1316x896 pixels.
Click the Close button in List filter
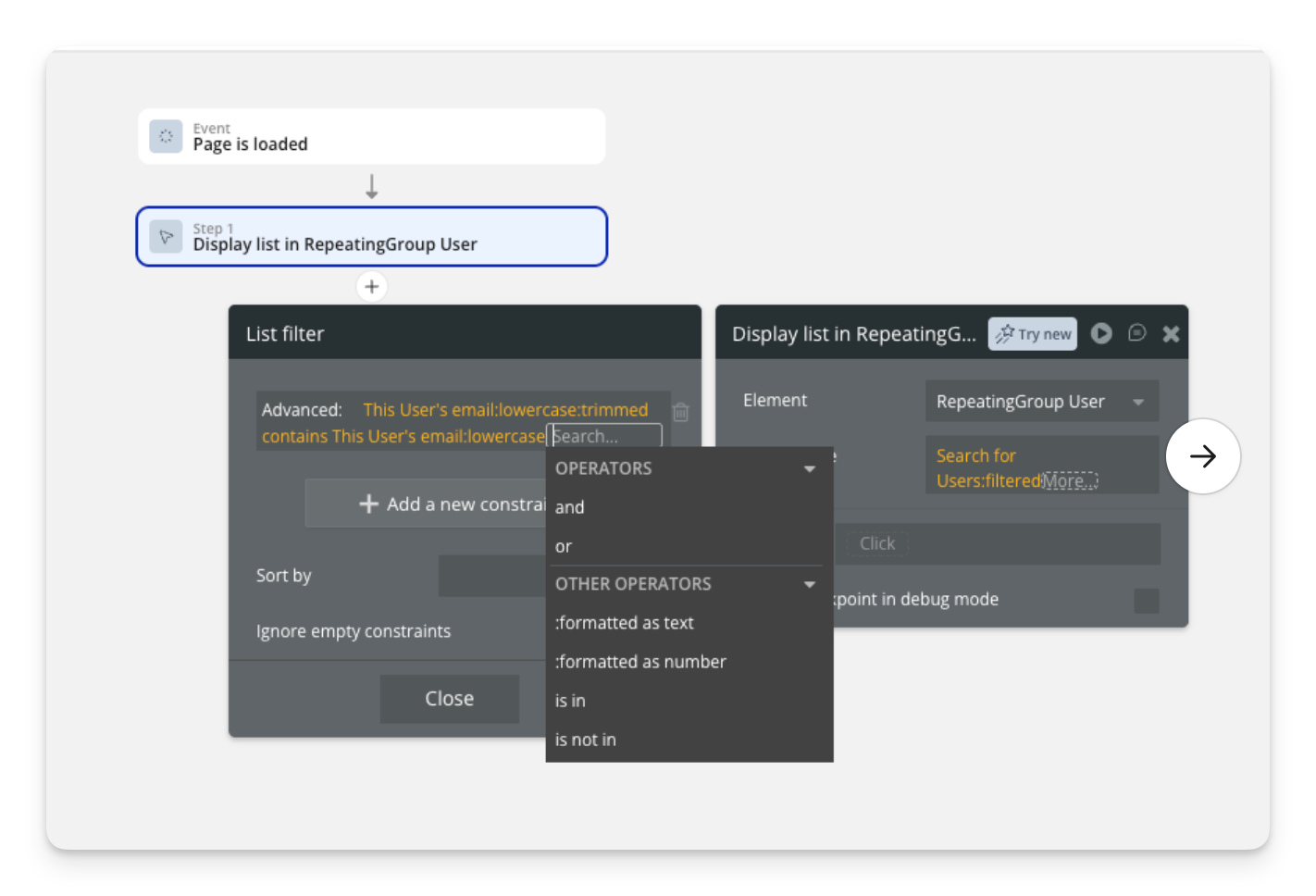(449, 699)
